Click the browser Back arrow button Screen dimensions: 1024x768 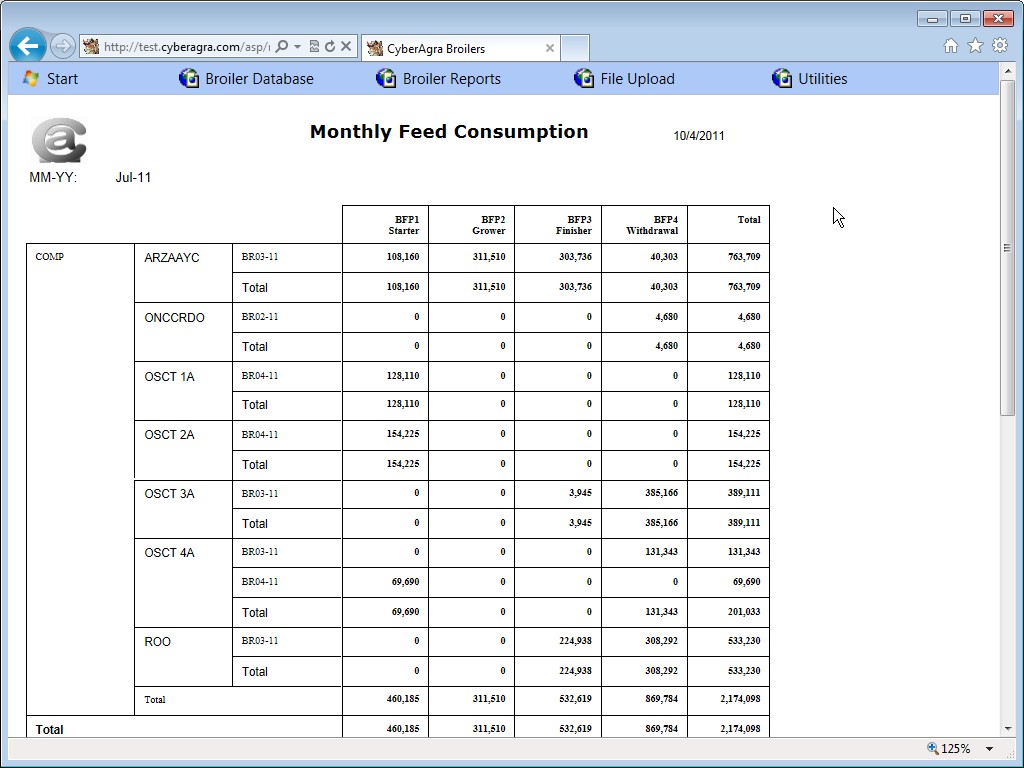click(x=28, y=46)
